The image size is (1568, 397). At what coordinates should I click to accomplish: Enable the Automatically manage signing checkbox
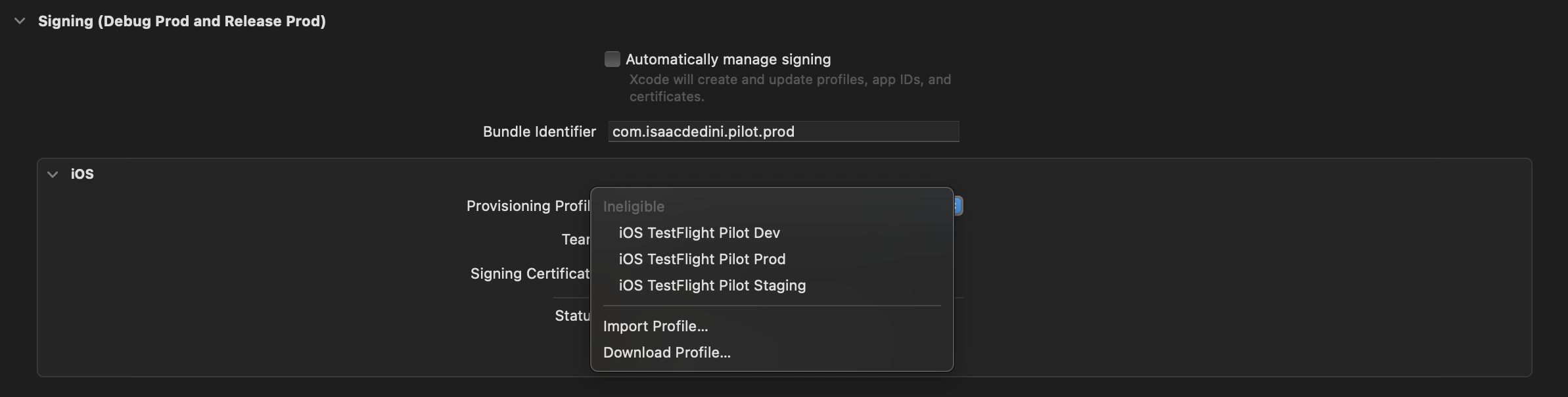(x=612, y=59)
